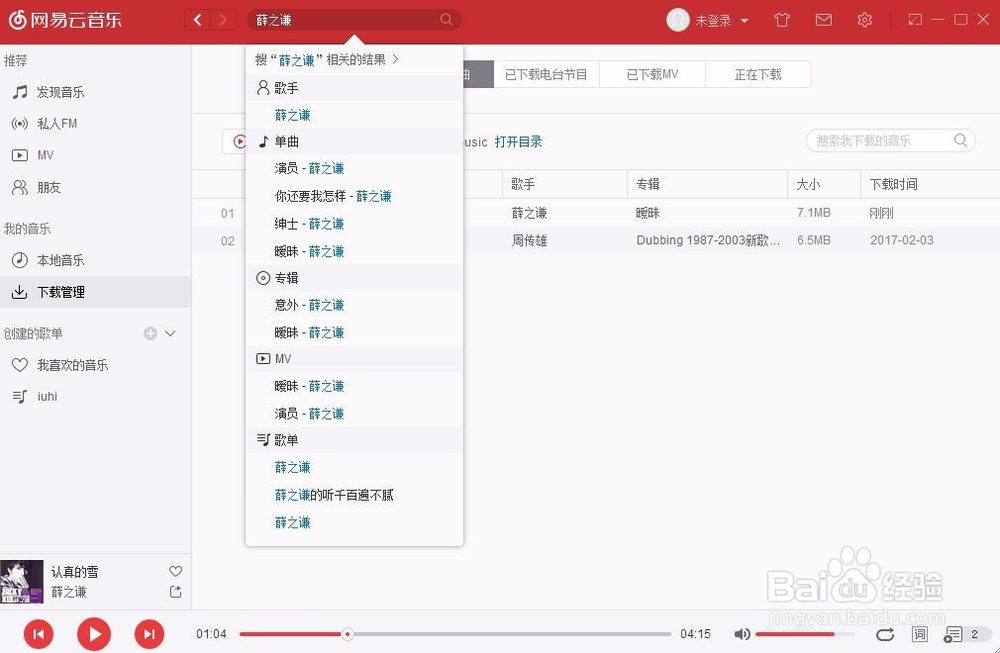Go forward with the right arrow button
This screenshot has width=1000, height=653.
(223, 20)
